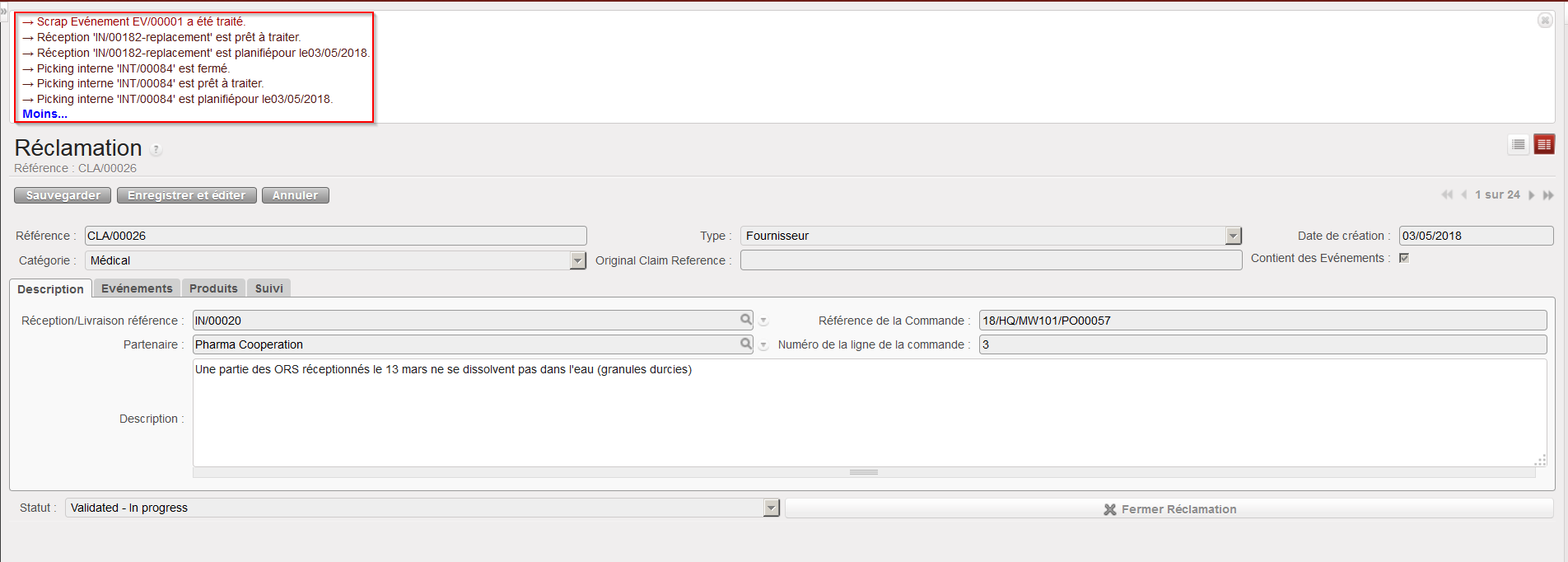Toggle the Contient des Evénements checkbox
The height and width of the screenshot is (562, 1568).
tap(1404, 258)
